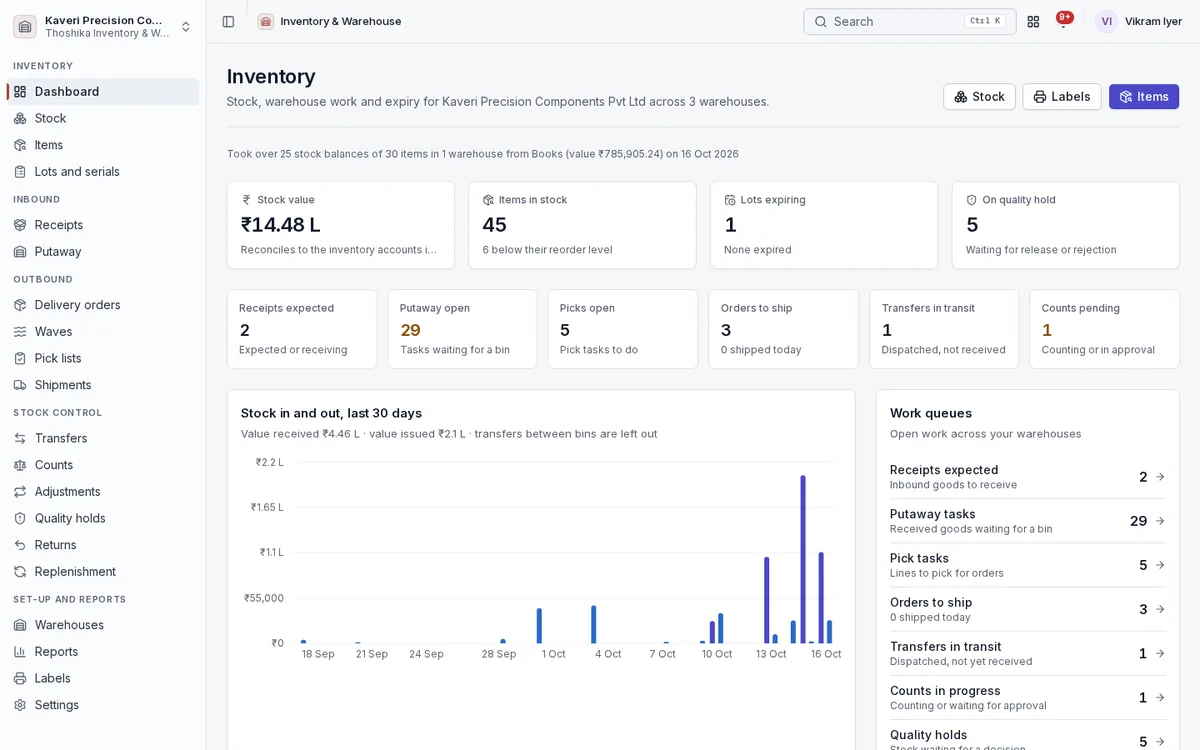1200x750 pixels.
Task: Click the Lots and serials icon
Action: pos(20,171)
